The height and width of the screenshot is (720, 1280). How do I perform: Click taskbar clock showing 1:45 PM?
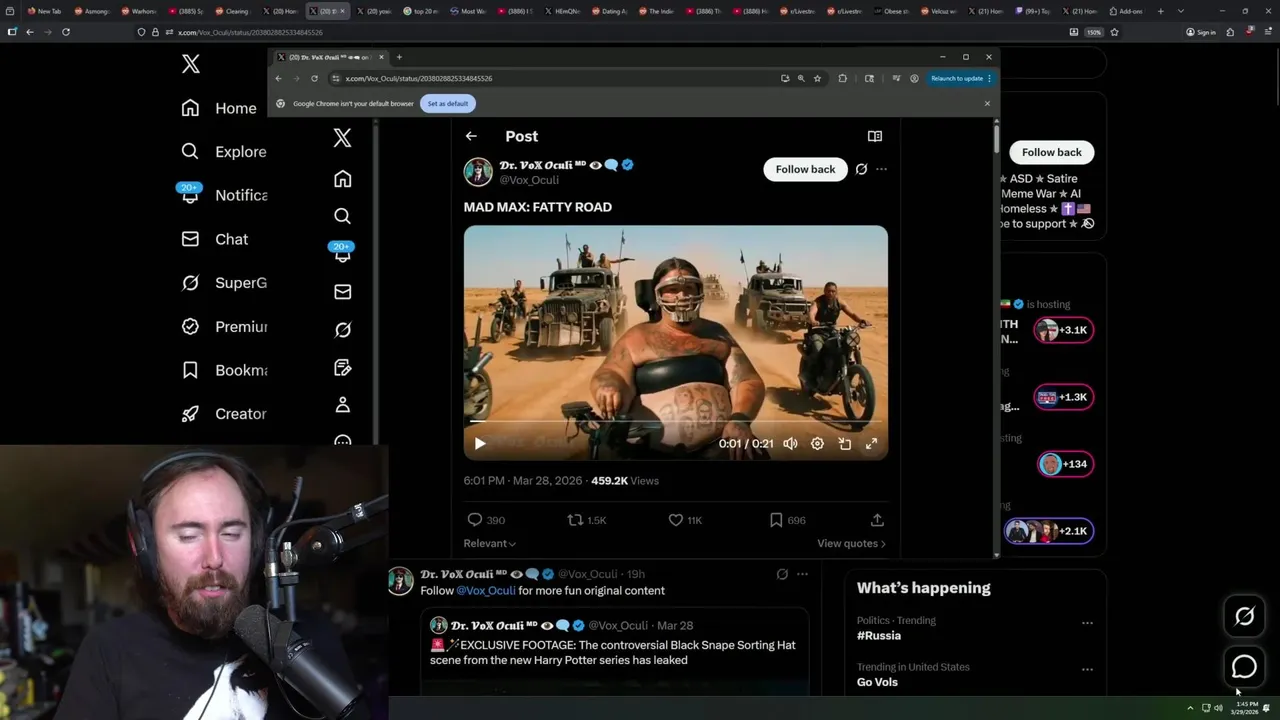1247,707
